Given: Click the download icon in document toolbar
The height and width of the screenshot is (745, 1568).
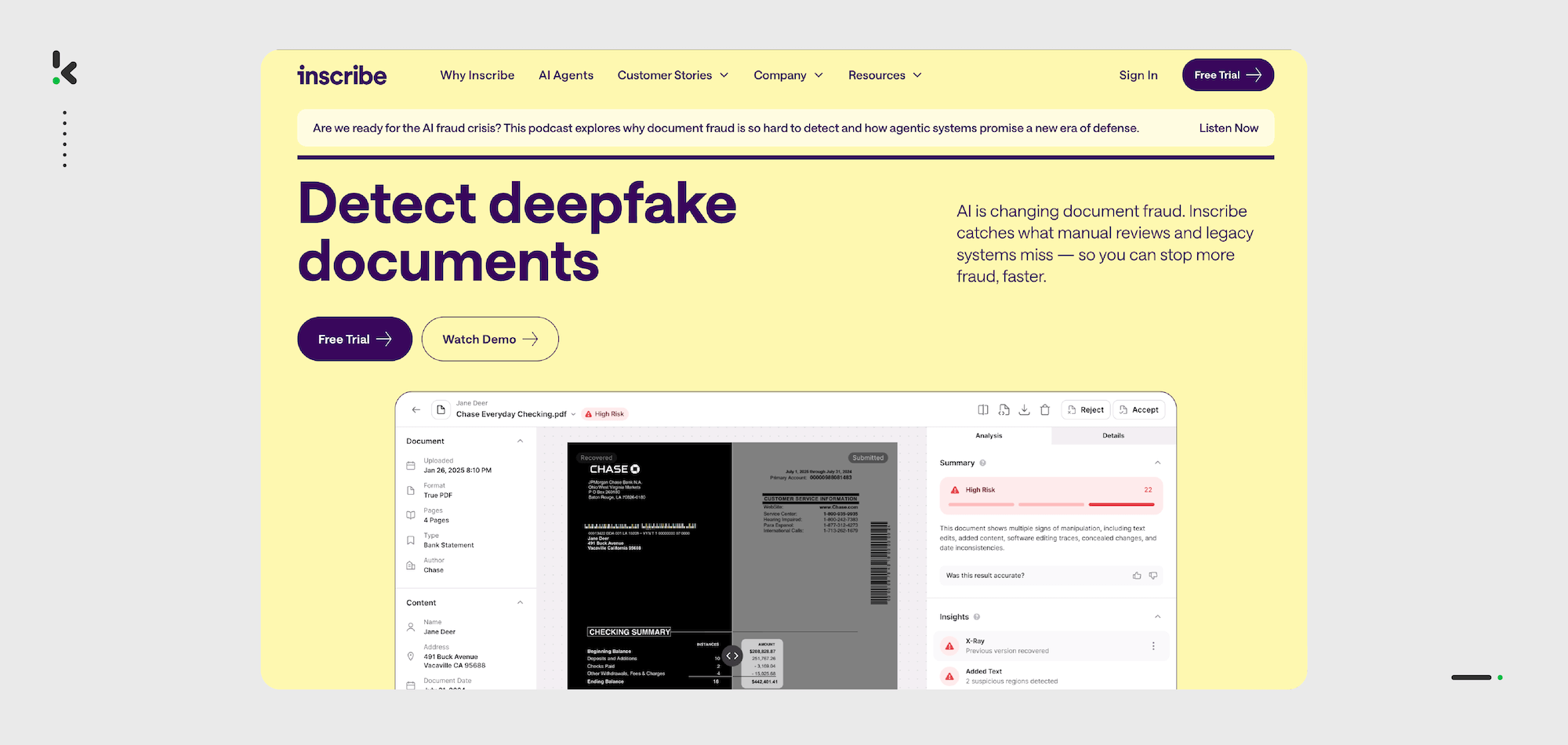Looking at the screenshot, I should pos(1024,409).
